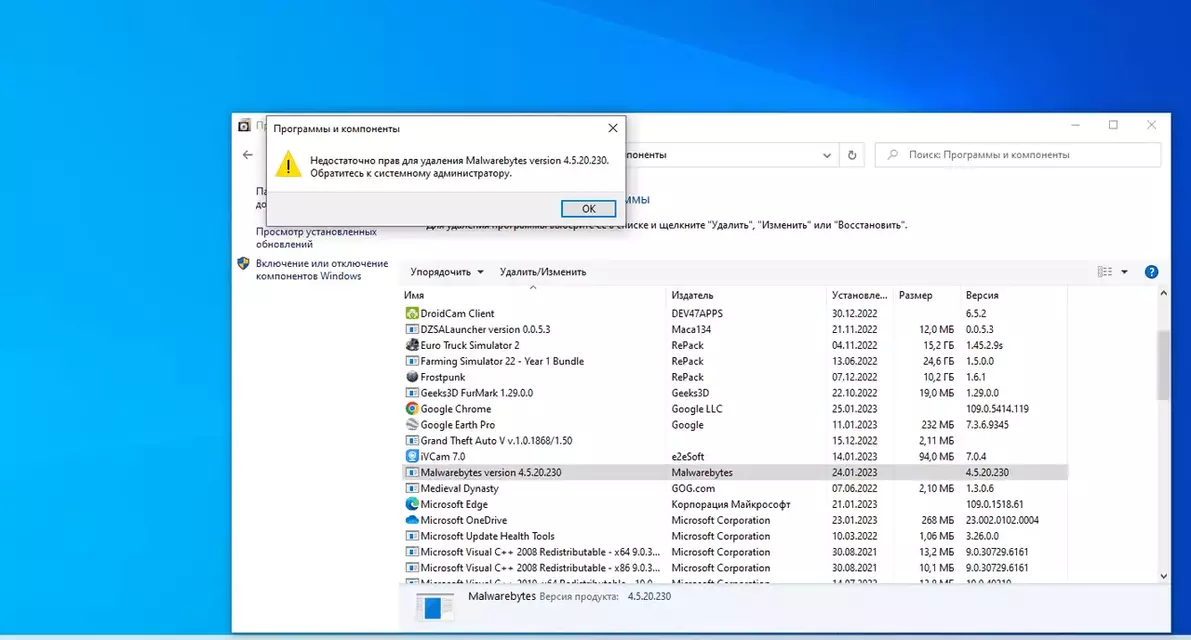
Task: Open Просмотр установленных обновлений link
Action: pyautogui.click(x=316, y=238)
